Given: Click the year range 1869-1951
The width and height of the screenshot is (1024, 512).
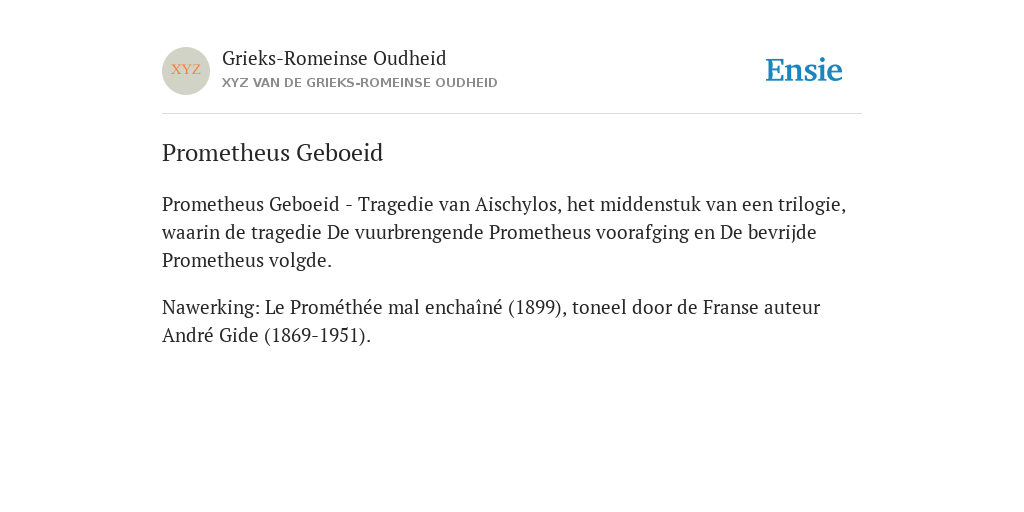Looking at the screenshot, I should tap(317, 336).
